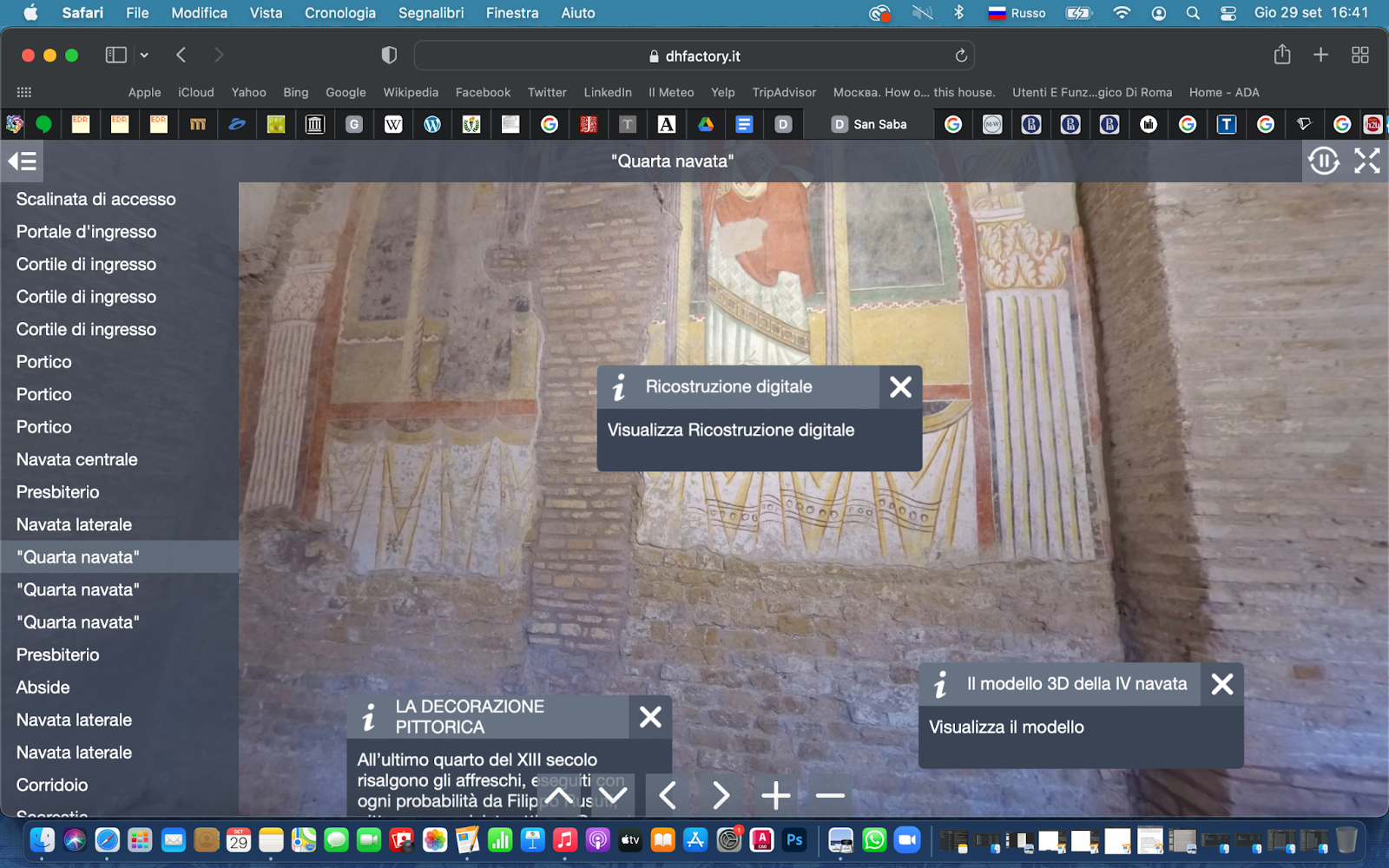Tilt the panorama up with the up arrow
The image size is (1389, 868).
(559, 795)
